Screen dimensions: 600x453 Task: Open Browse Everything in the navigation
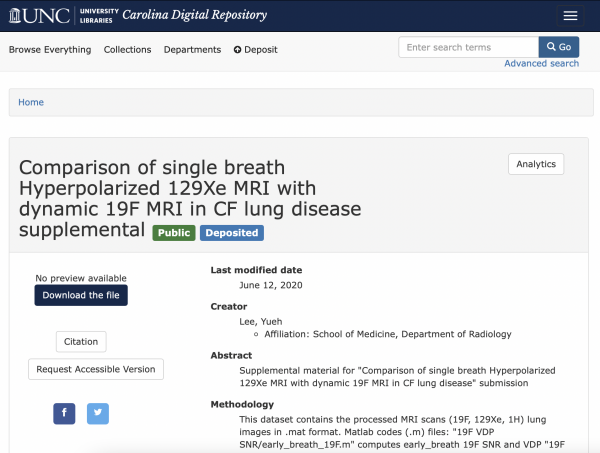pos(50,49)
